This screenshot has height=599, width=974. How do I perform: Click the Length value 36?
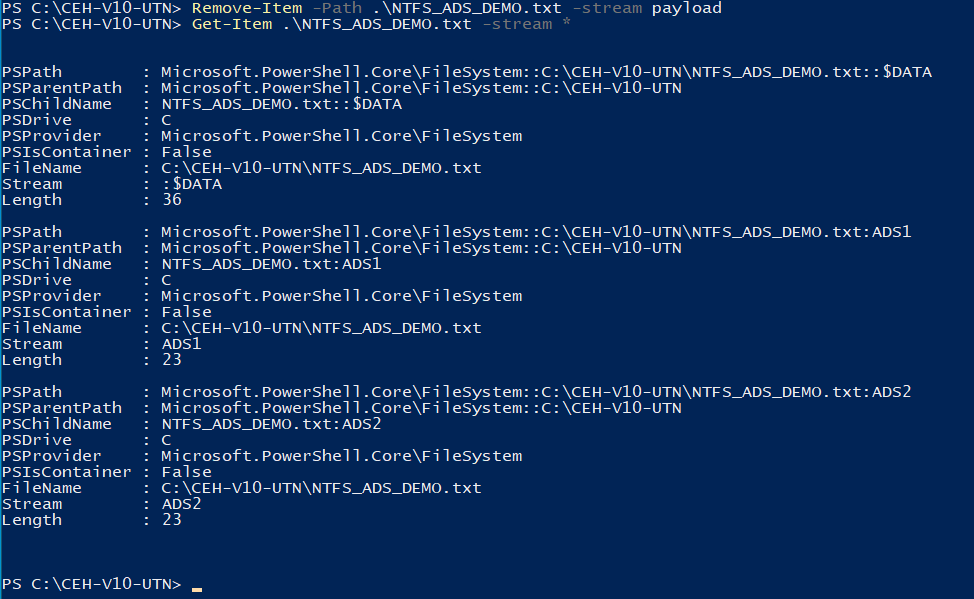[171, 199]
